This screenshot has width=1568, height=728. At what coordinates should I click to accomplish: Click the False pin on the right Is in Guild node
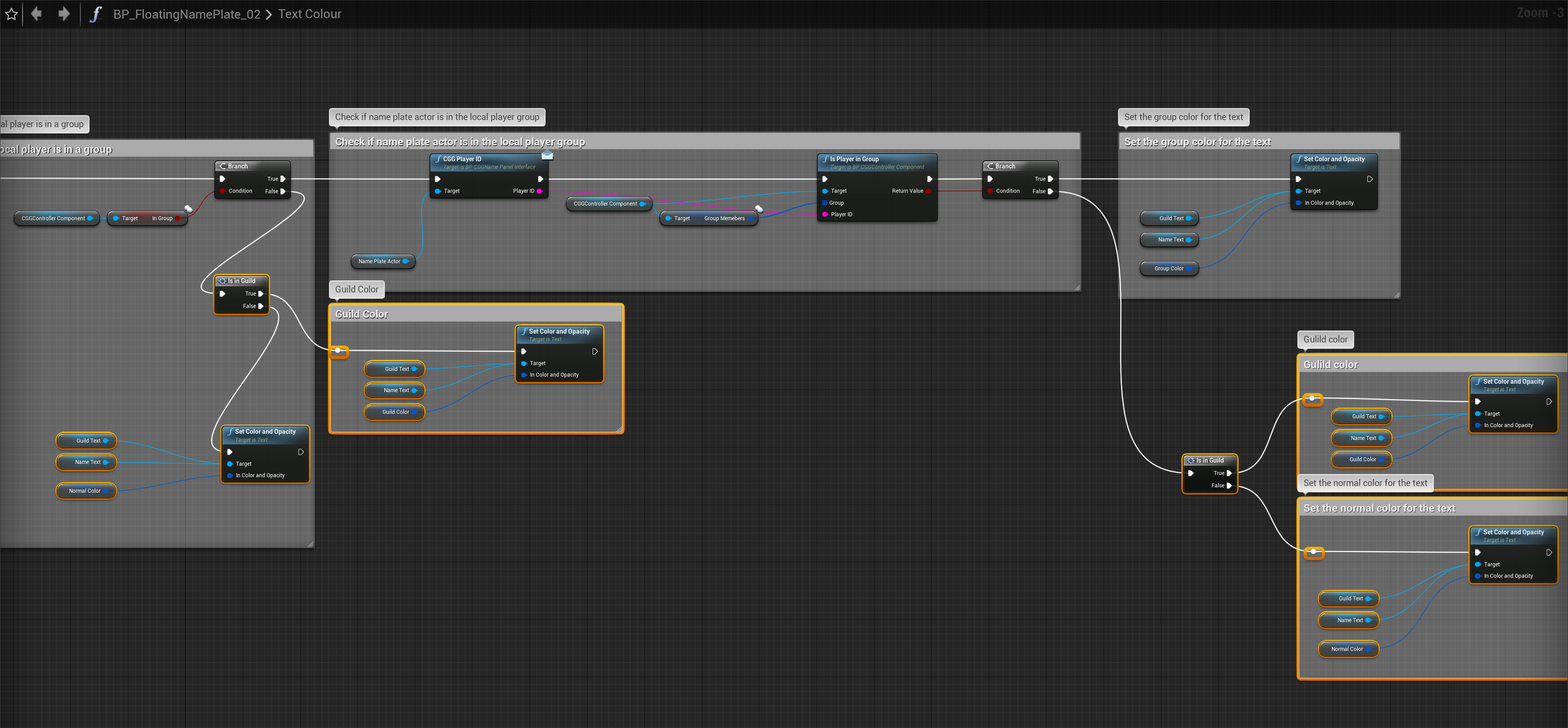coord(1228,486)
